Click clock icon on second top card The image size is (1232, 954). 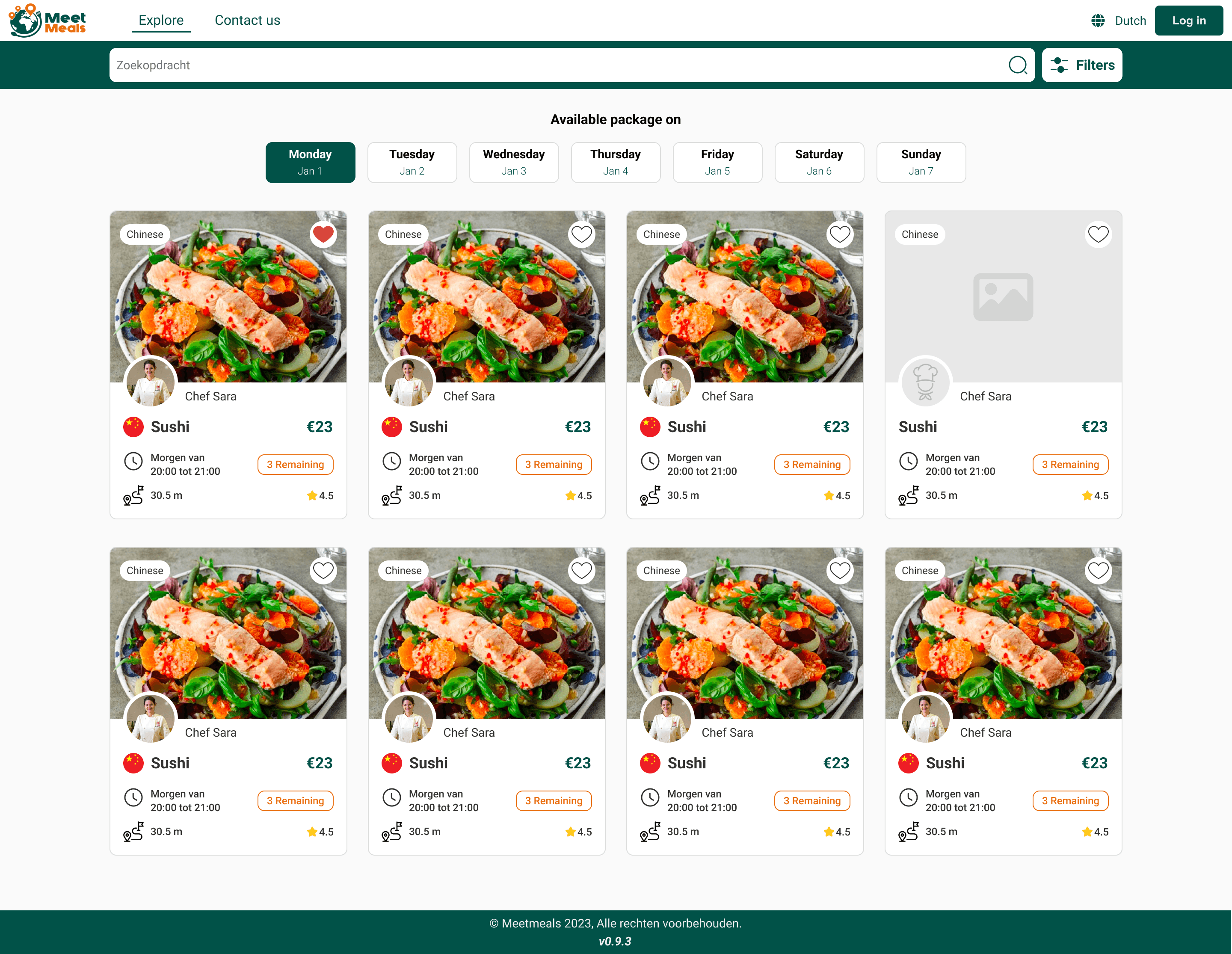point(391,462)
